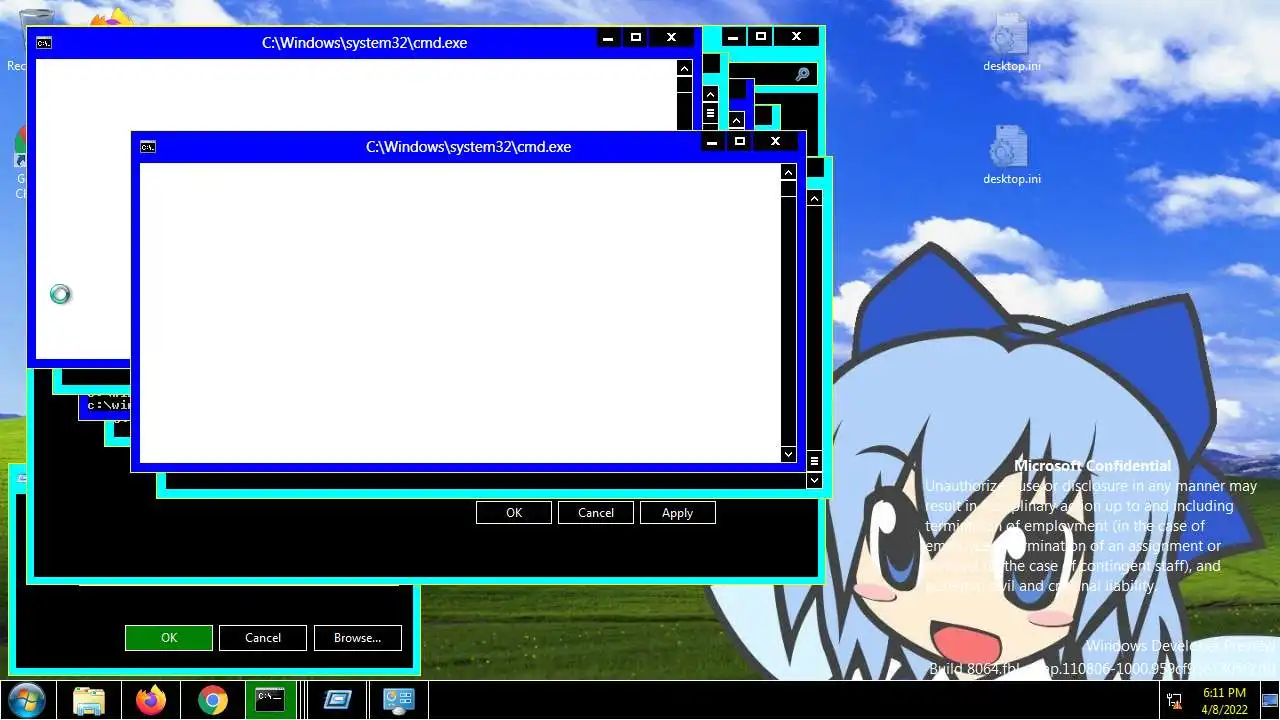Click the Show Desktop button
This screenshot has height=720, width=1280.
(1269, 700)
